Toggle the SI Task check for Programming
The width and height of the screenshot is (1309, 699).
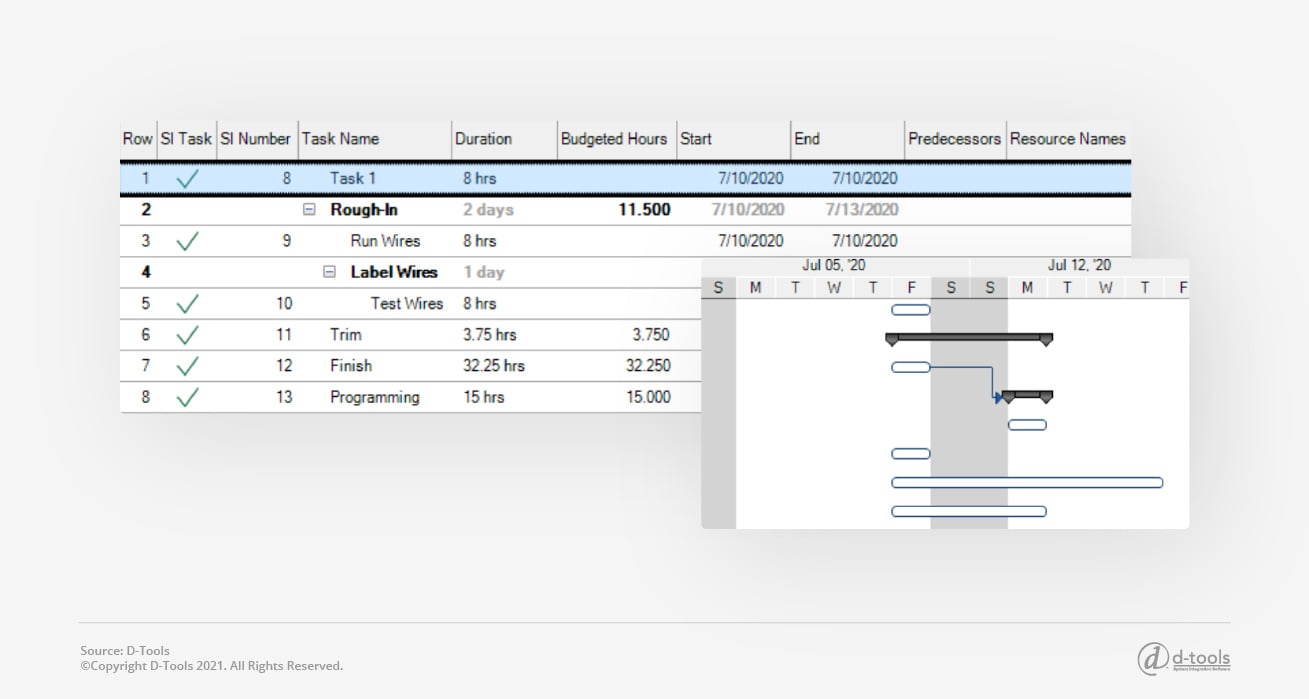[x=187, y=397]
